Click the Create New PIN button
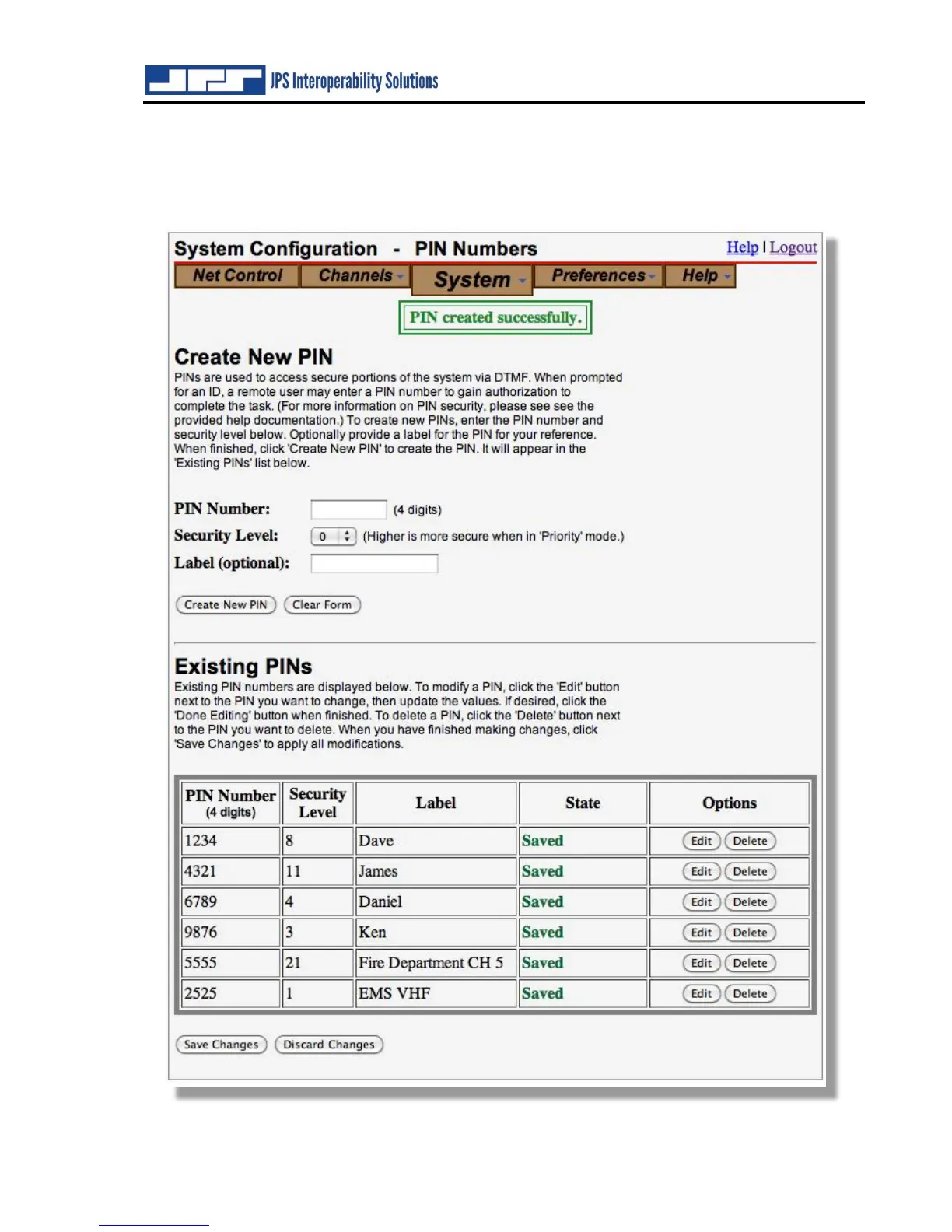952x1232 pixels. 226,605
